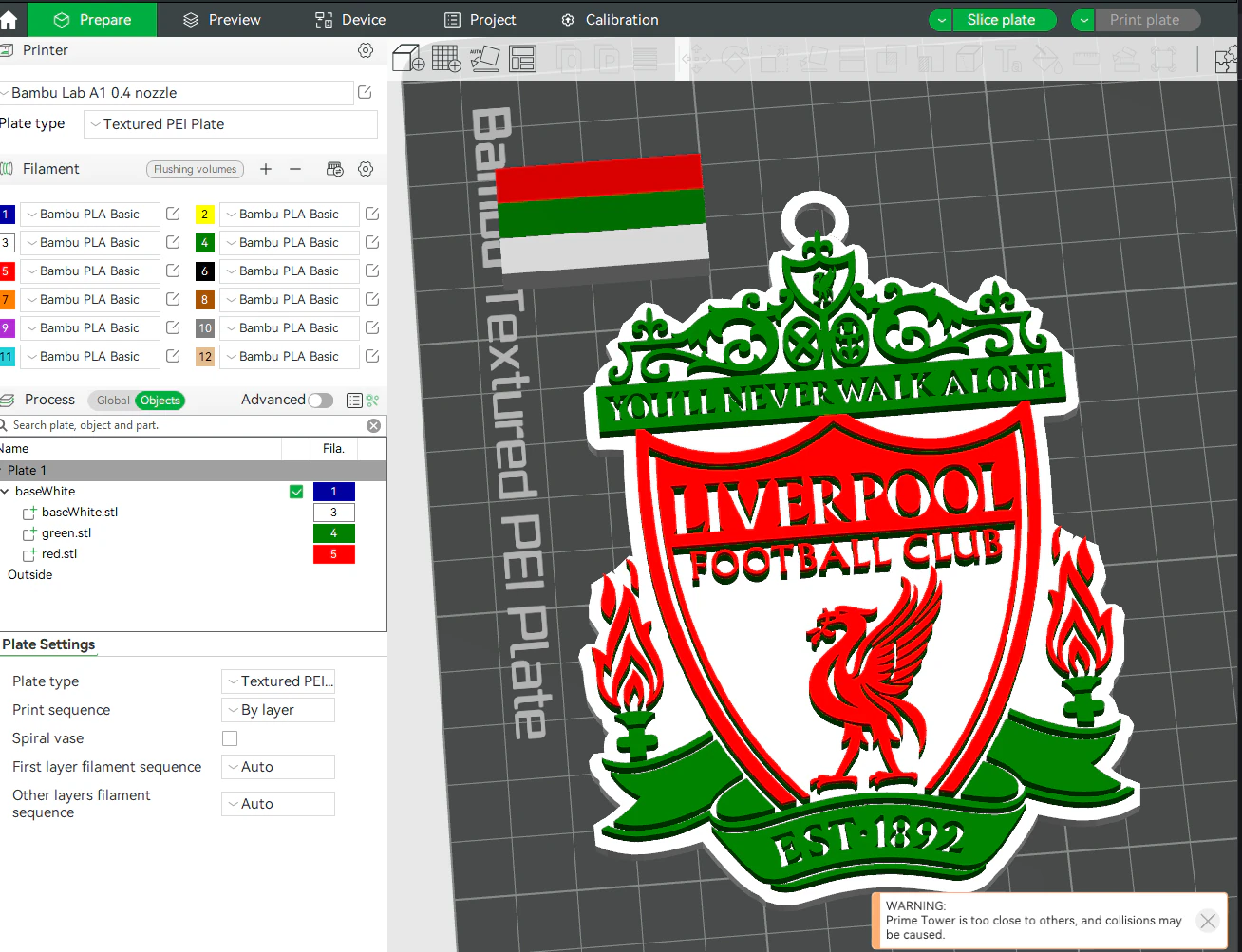Open Print plate options arrow
The image size is (1242, 952).
[1083, 20]
